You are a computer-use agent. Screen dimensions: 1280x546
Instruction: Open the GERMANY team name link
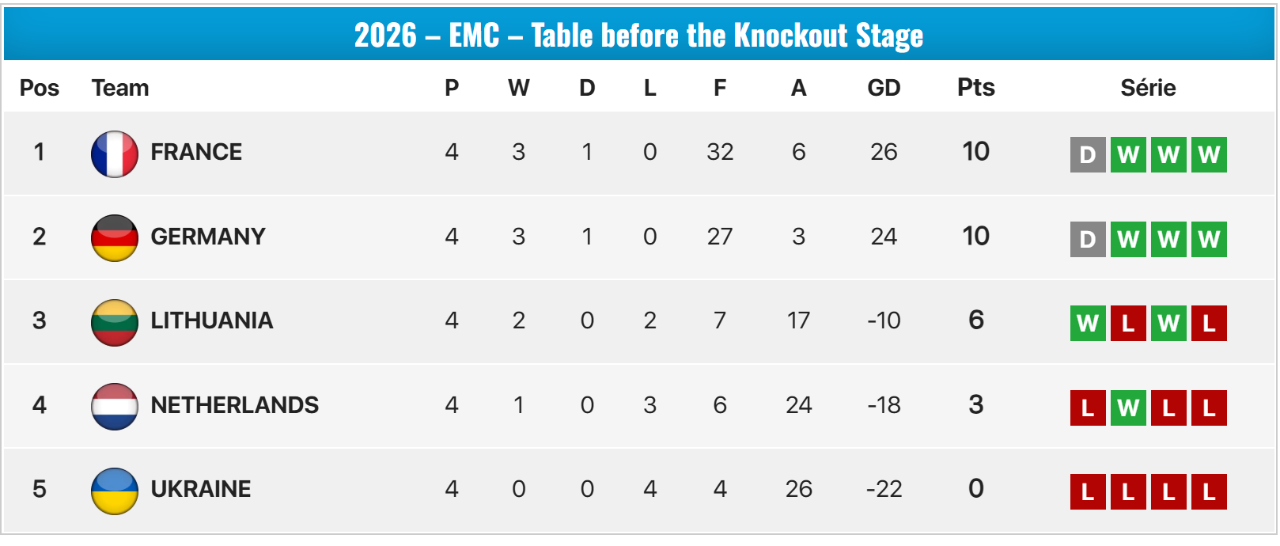coord(208,236)
